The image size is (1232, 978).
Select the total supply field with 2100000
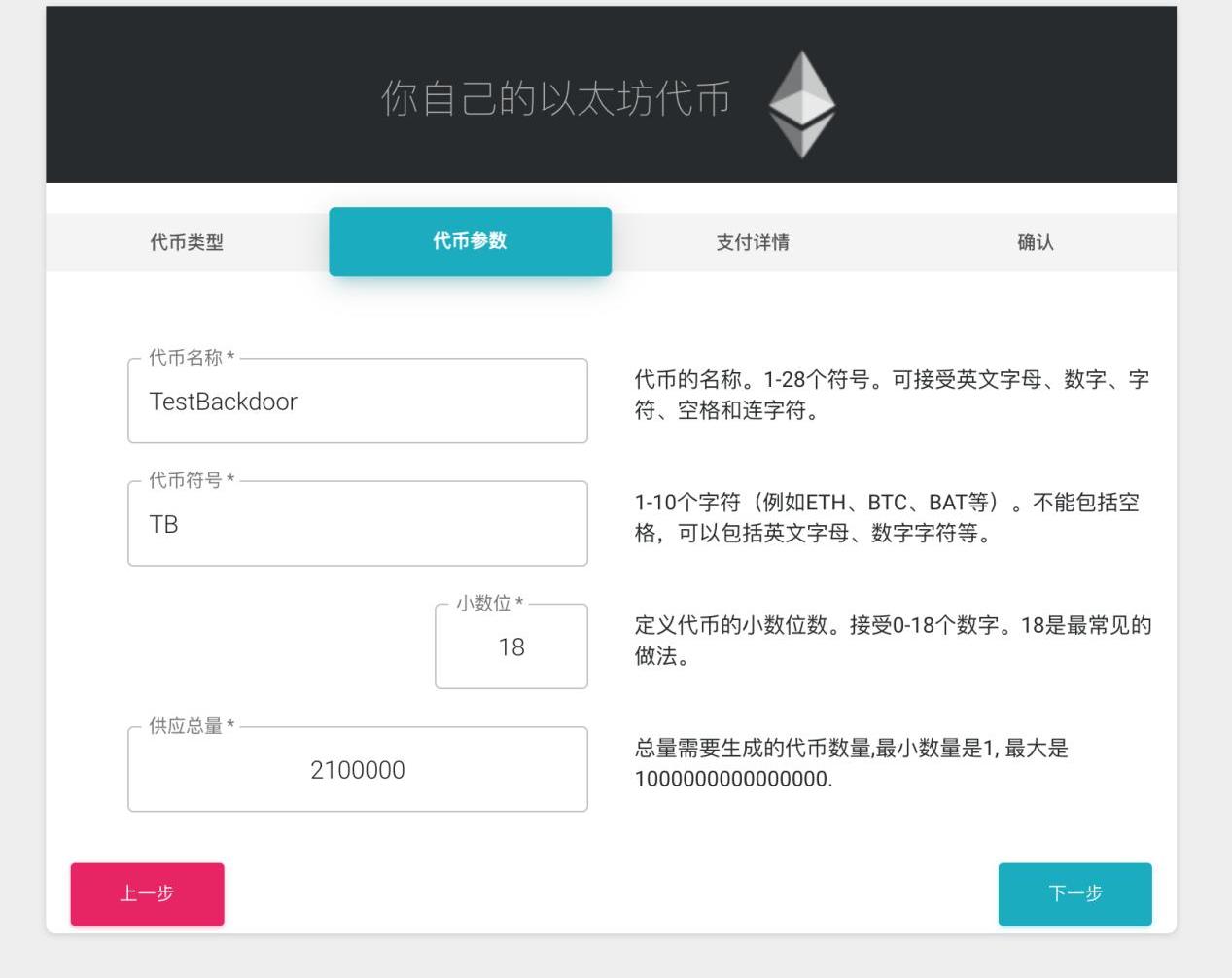357,770
